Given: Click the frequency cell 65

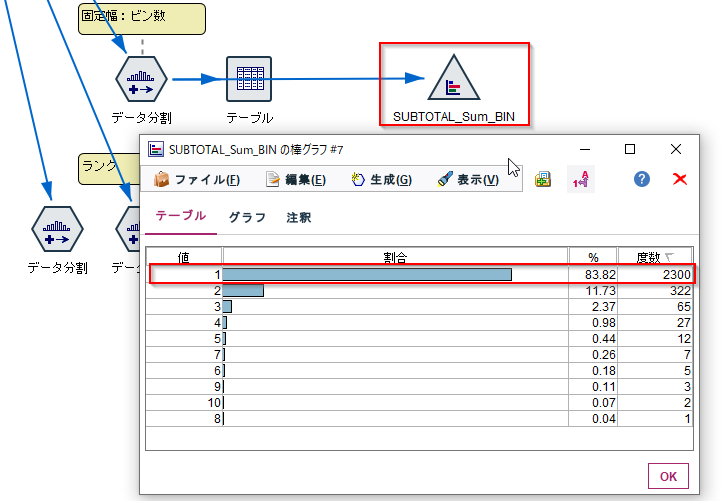Looking at the screenshot, I should pos(655,306).
